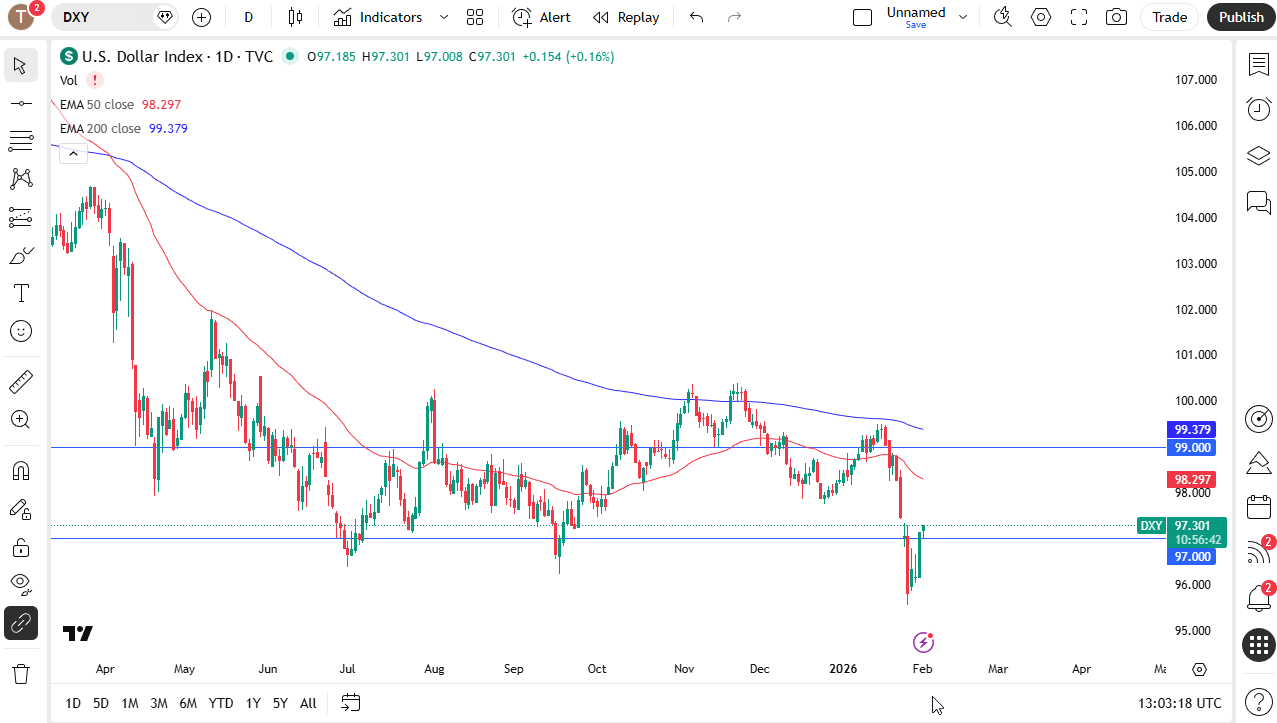Select the XABCD pattern tool
This screenshot has width=1277, height=723.
(x=21, y=179)
